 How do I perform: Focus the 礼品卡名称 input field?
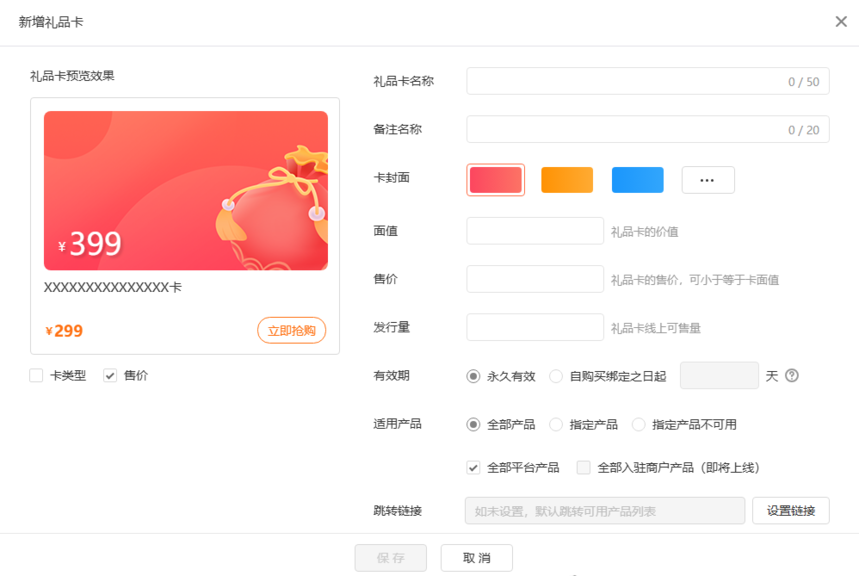click(647, 81)
